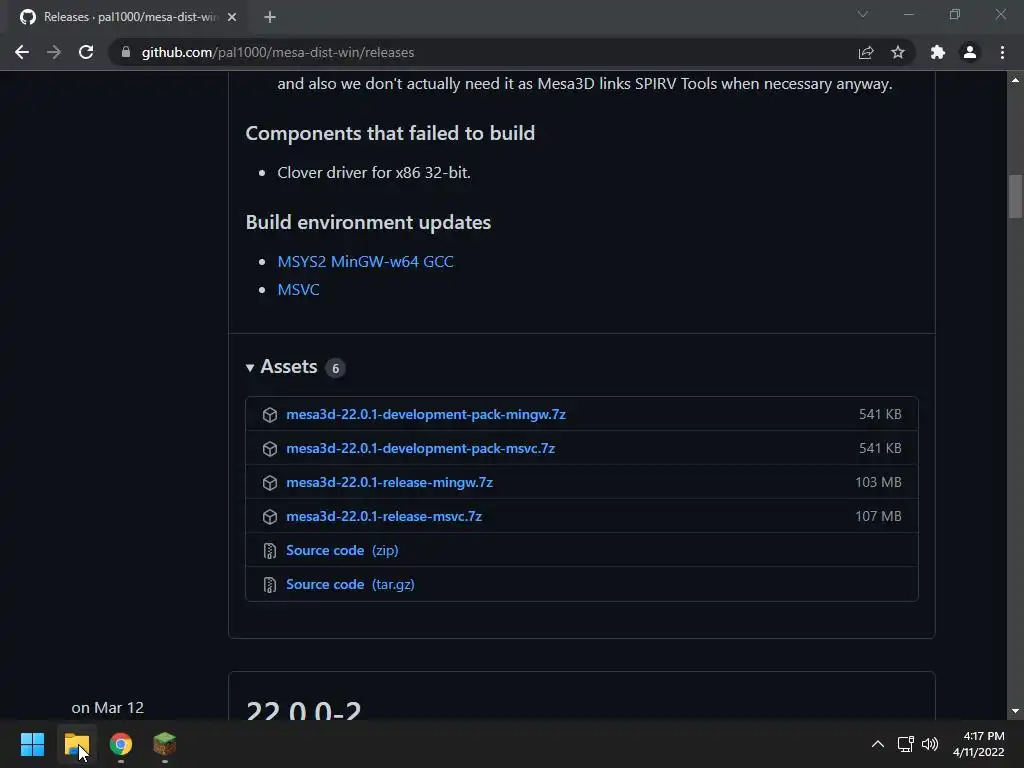Download mesa3d-22.0.1-release-msvc.7z
1024x768 pixels.
pos(384,516)
